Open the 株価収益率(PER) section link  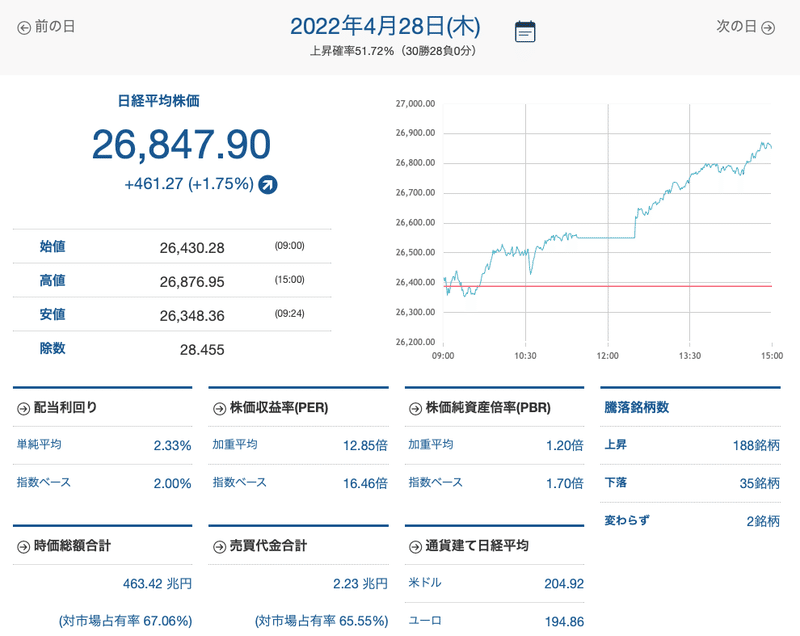(x=270, y=408)
